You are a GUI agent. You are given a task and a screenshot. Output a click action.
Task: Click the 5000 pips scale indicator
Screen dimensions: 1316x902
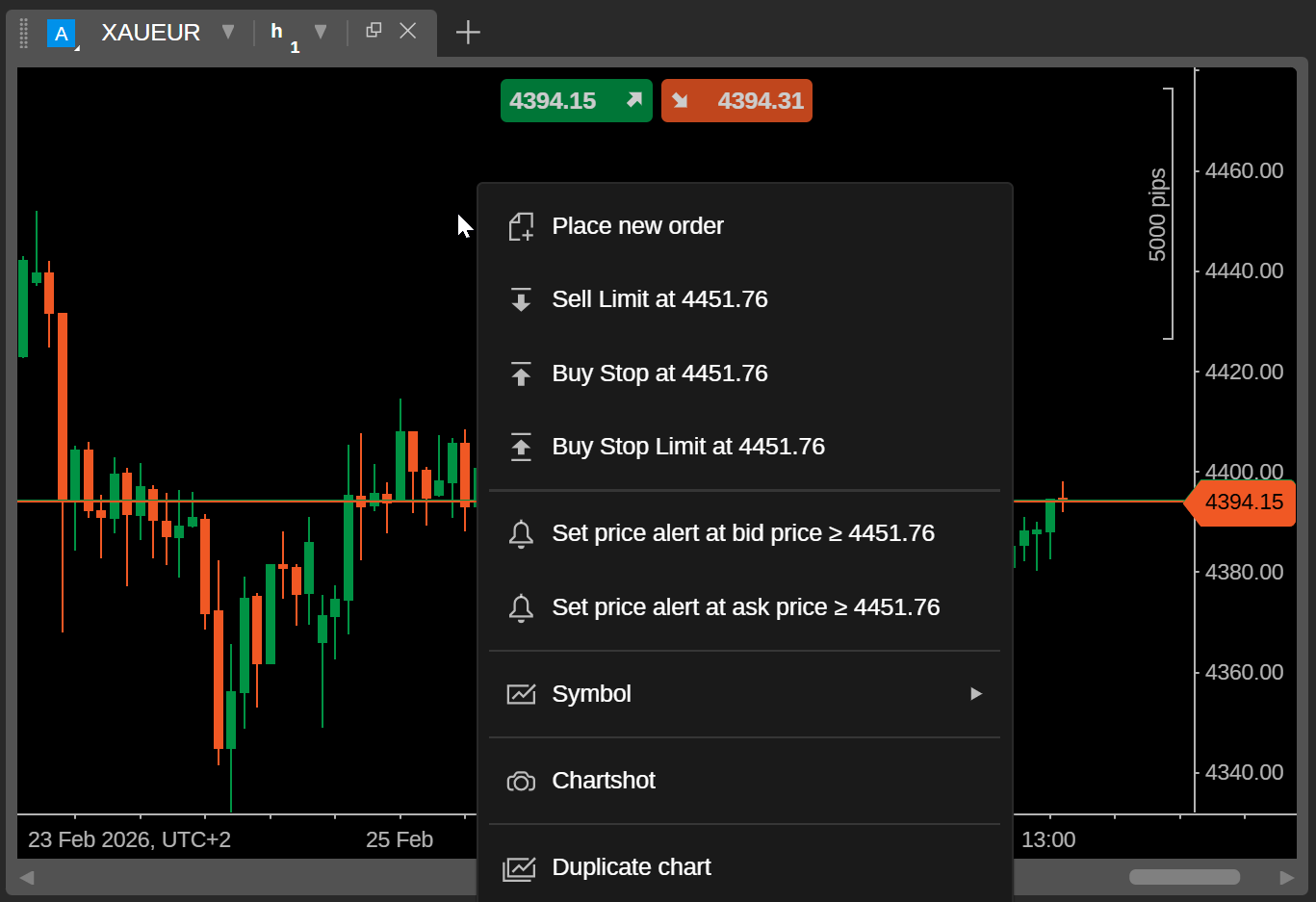tap(1160, 214)
